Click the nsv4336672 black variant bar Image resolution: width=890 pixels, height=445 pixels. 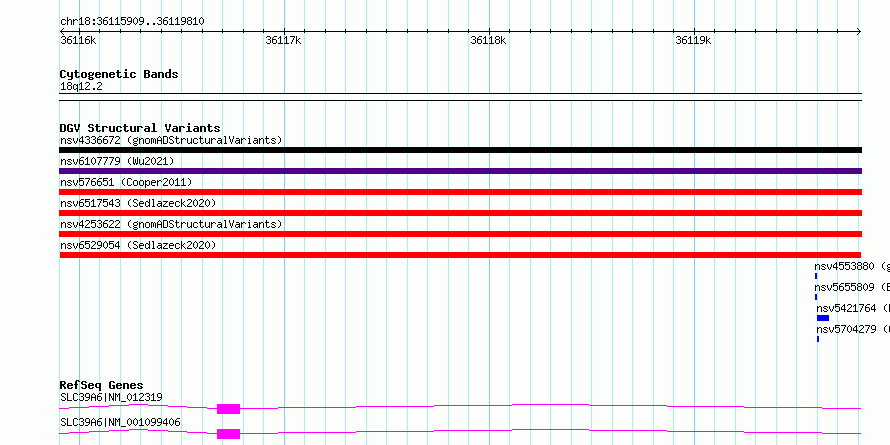coord(460,150)
